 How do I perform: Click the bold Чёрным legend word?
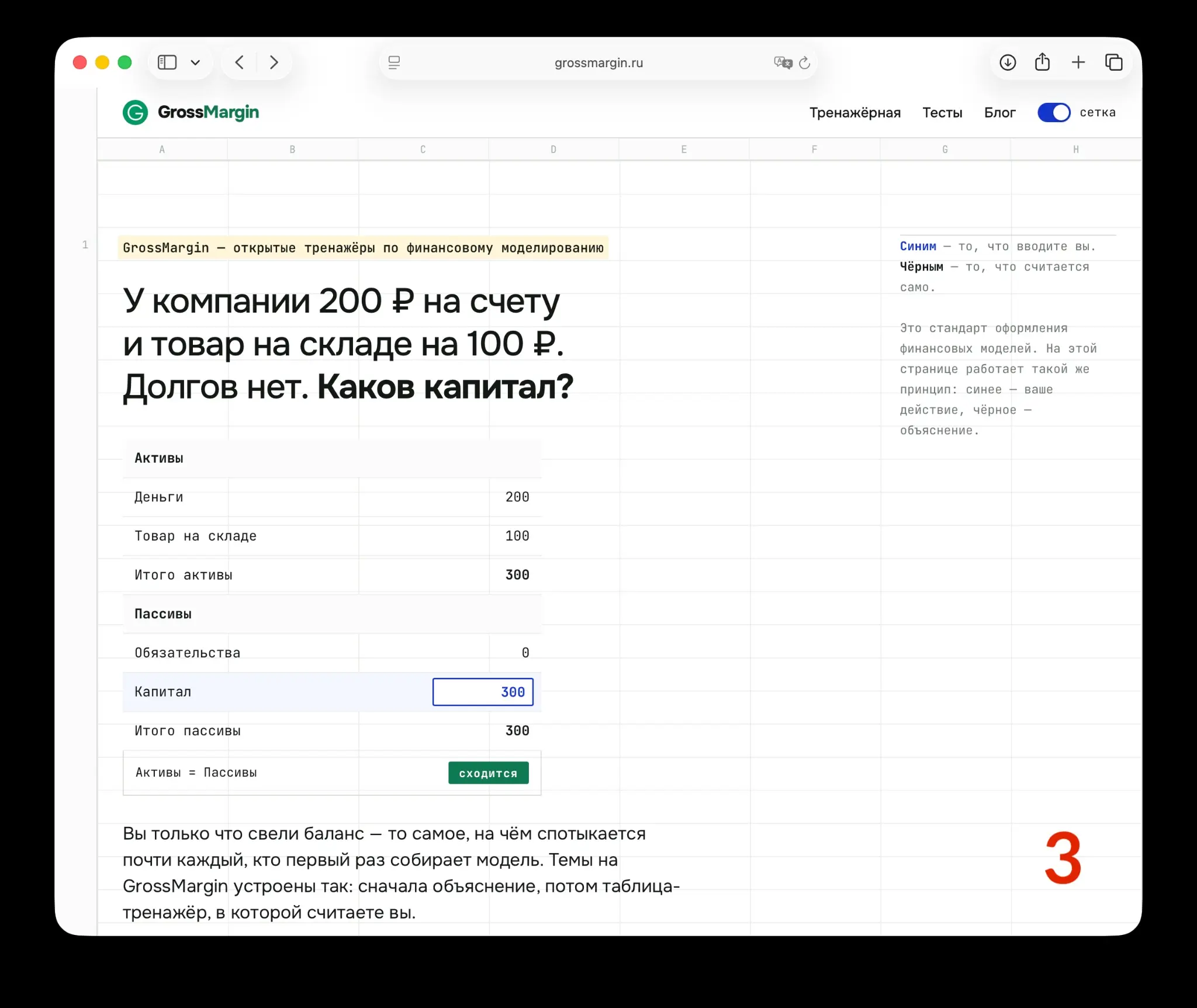coord(921,266)
